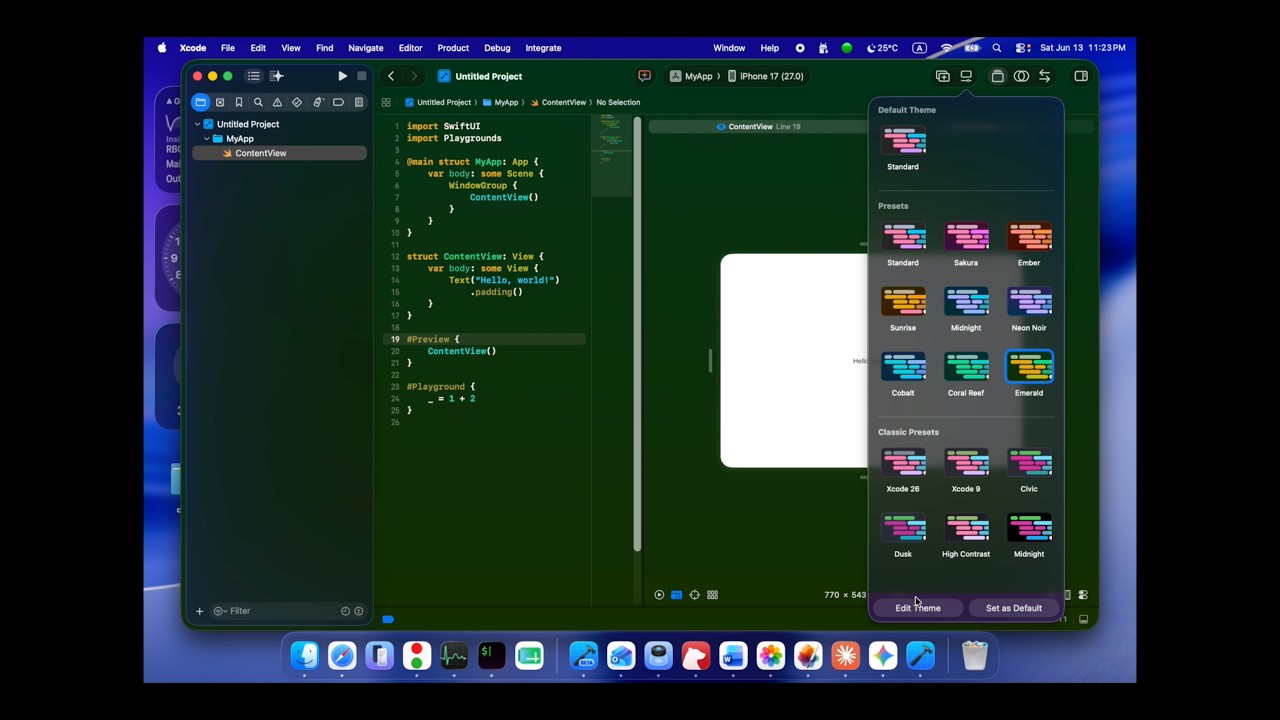Open the test navigator diamond icon
Image resolution: width=1280 pixels, height=720 pixels.
pyautogui.click(x=297, y=102)
